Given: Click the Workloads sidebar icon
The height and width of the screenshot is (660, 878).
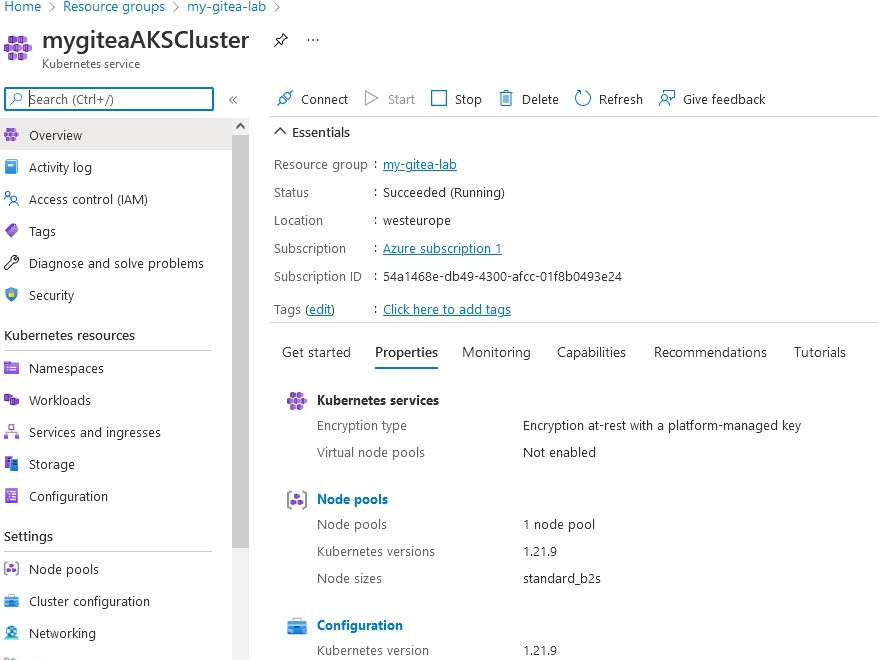Looking at the screenshot, I should [x=11, y=400].
